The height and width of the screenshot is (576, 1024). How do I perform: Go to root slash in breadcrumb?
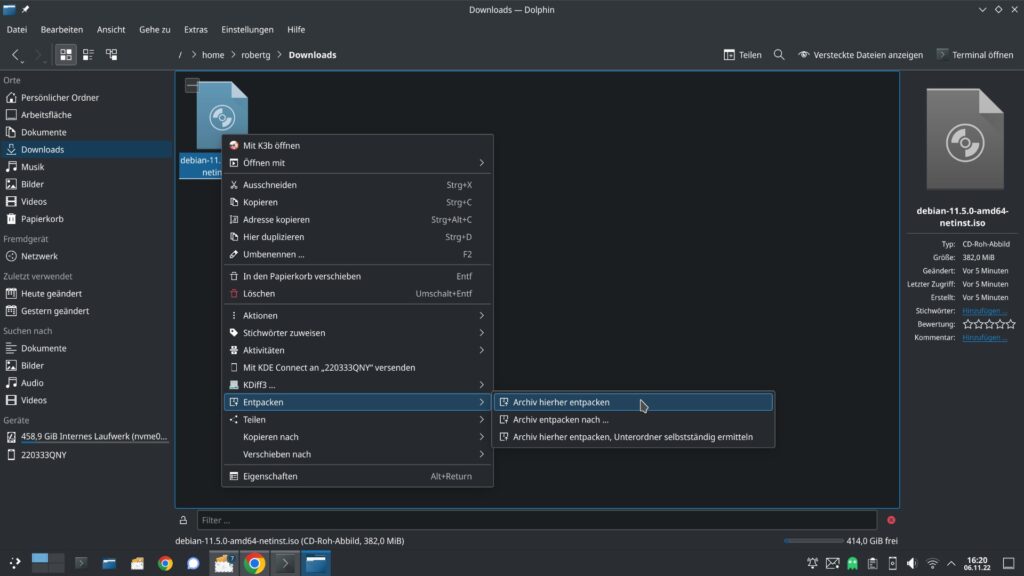(180, 55)
